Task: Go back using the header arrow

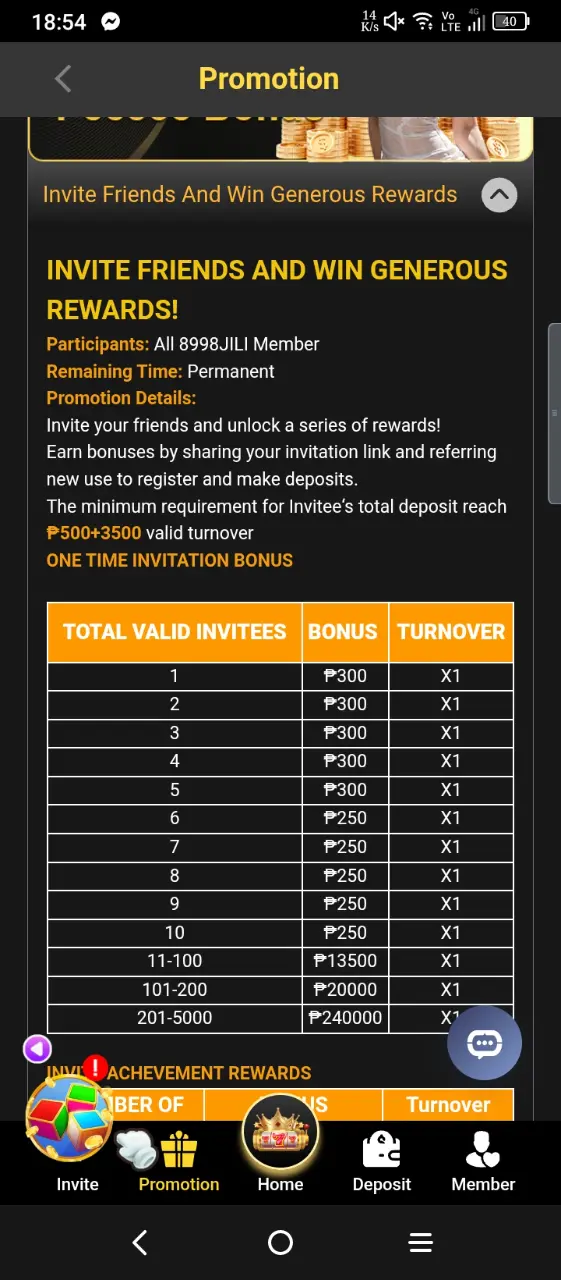Action: pos(63,79)
